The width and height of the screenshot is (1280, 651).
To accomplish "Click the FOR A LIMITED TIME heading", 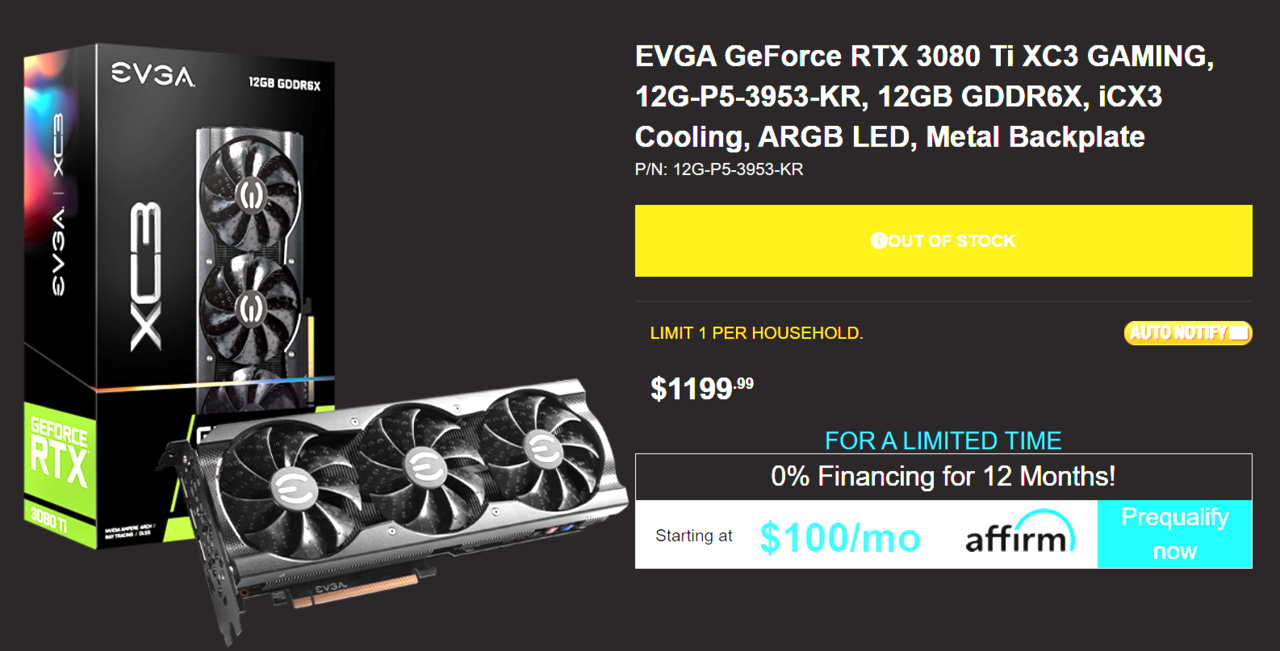I will [943, 440].
